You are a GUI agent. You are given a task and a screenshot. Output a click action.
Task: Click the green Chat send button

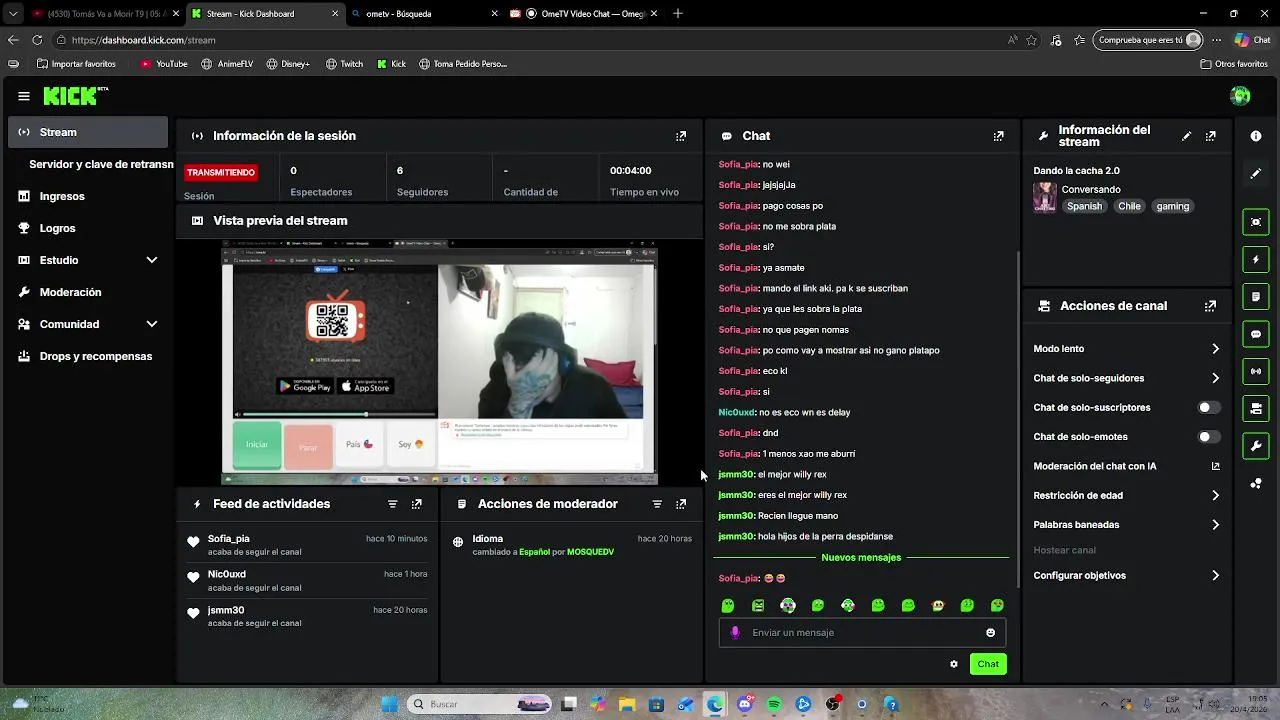(x=988, y=664)
